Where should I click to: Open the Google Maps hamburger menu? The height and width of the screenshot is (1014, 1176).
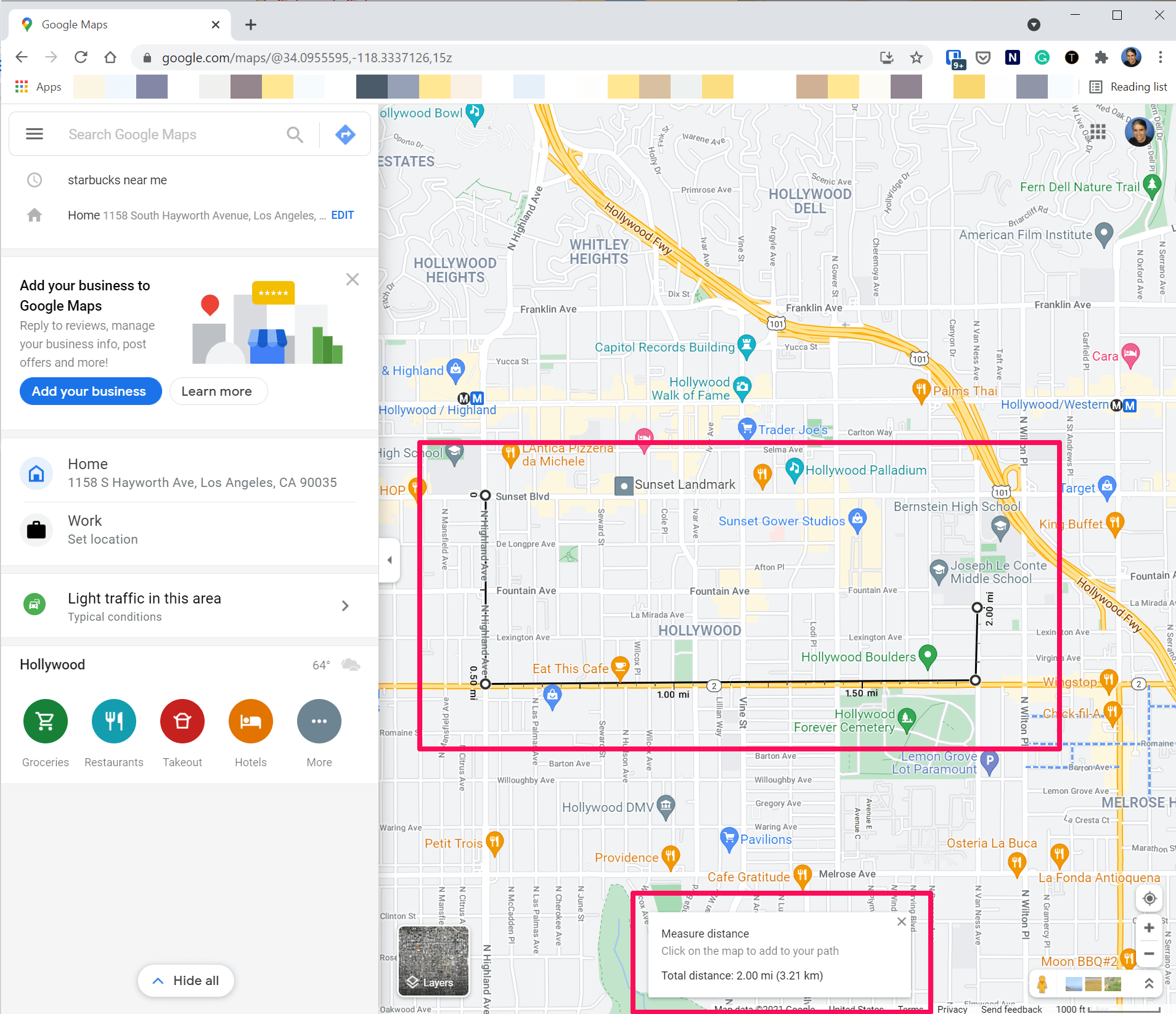[35, 134]
